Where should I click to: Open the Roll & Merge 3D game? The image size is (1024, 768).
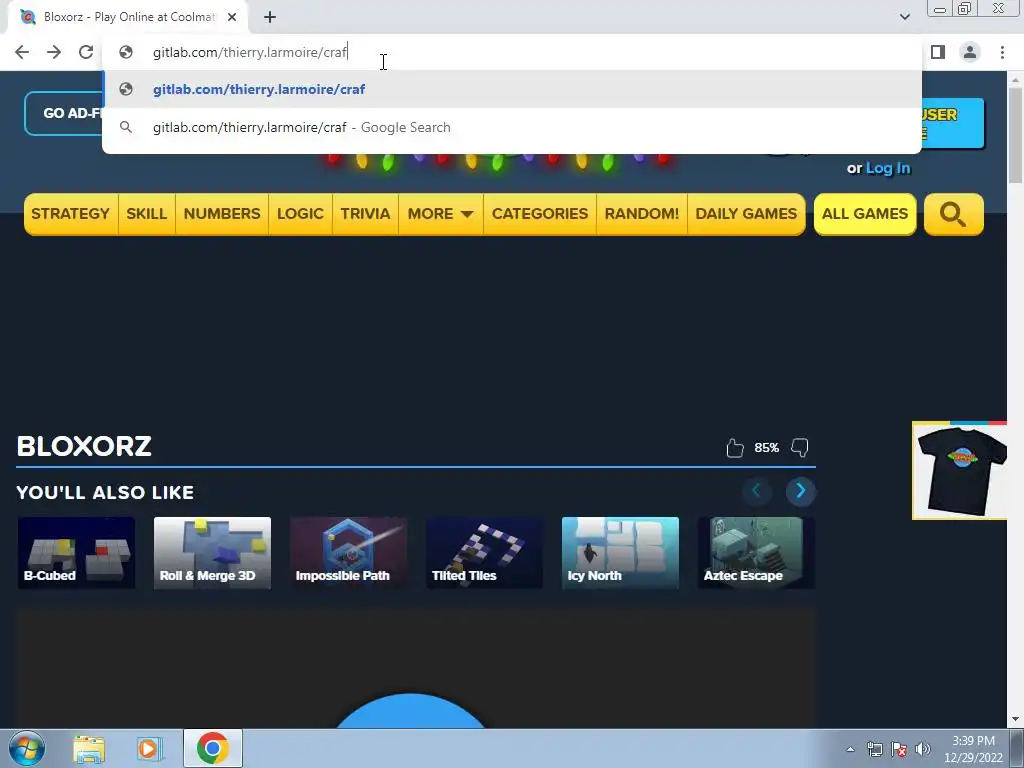[212, 552]
